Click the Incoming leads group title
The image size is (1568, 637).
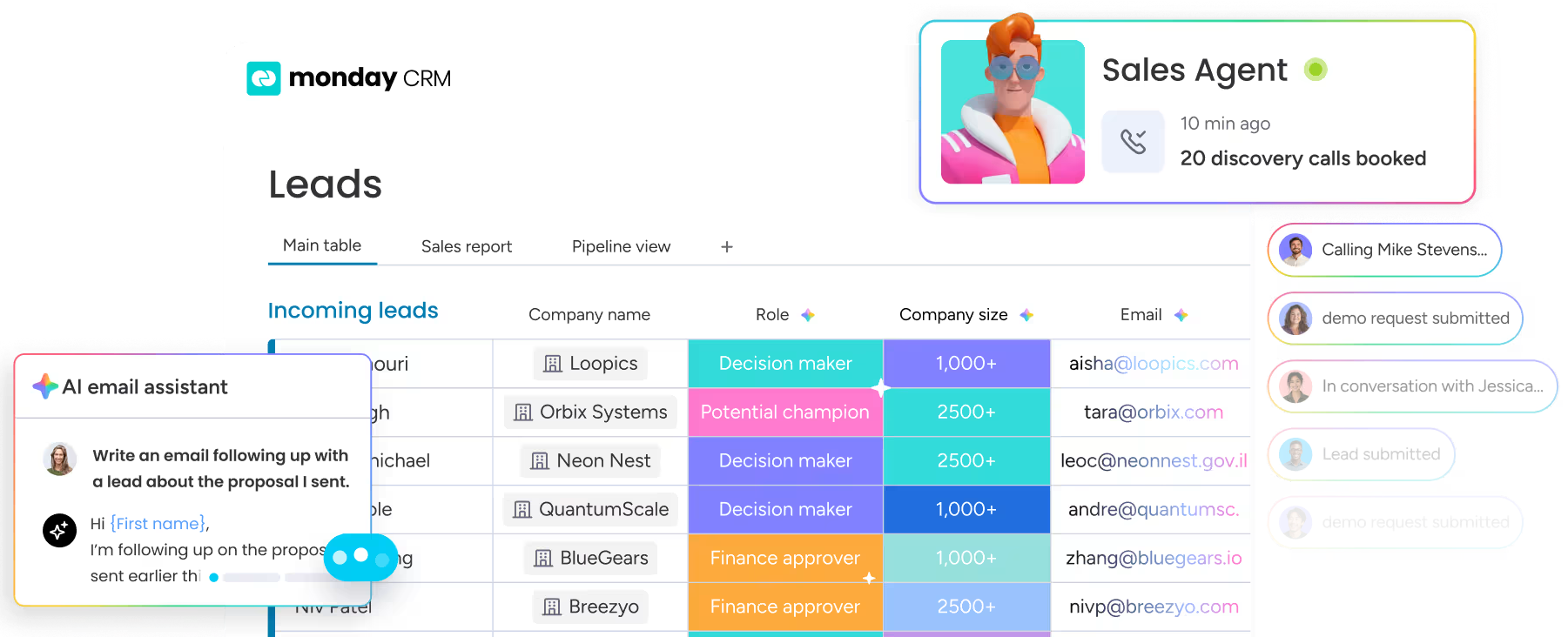pyautogui.click(x=353, y=311)
